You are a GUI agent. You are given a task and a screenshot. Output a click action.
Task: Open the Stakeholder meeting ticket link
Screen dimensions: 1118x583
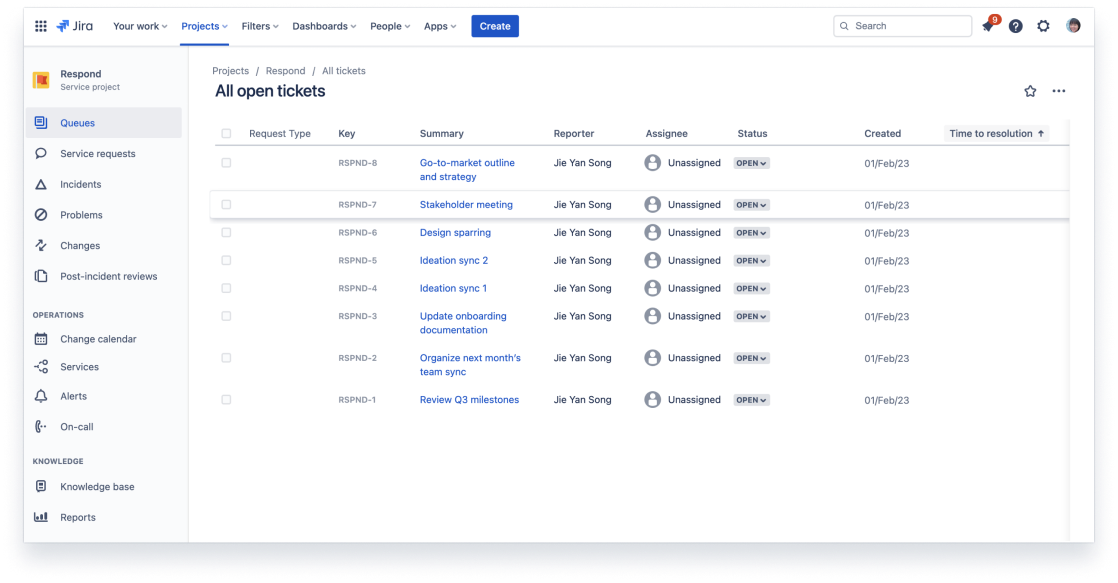click(466, 205)
